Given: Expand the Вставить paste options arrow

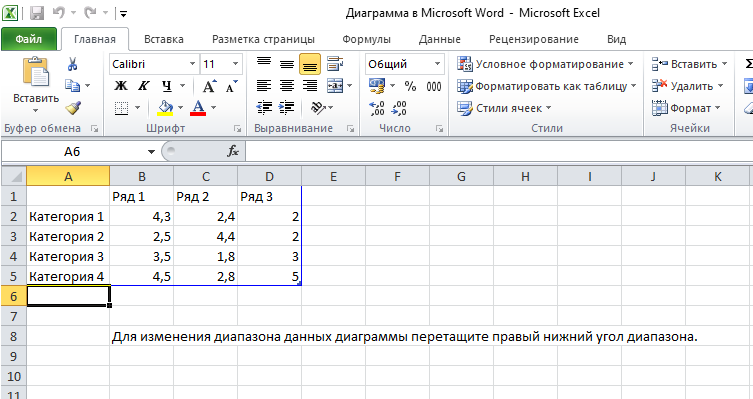Looking at the screenshot, I should click(x=36, y=111).
